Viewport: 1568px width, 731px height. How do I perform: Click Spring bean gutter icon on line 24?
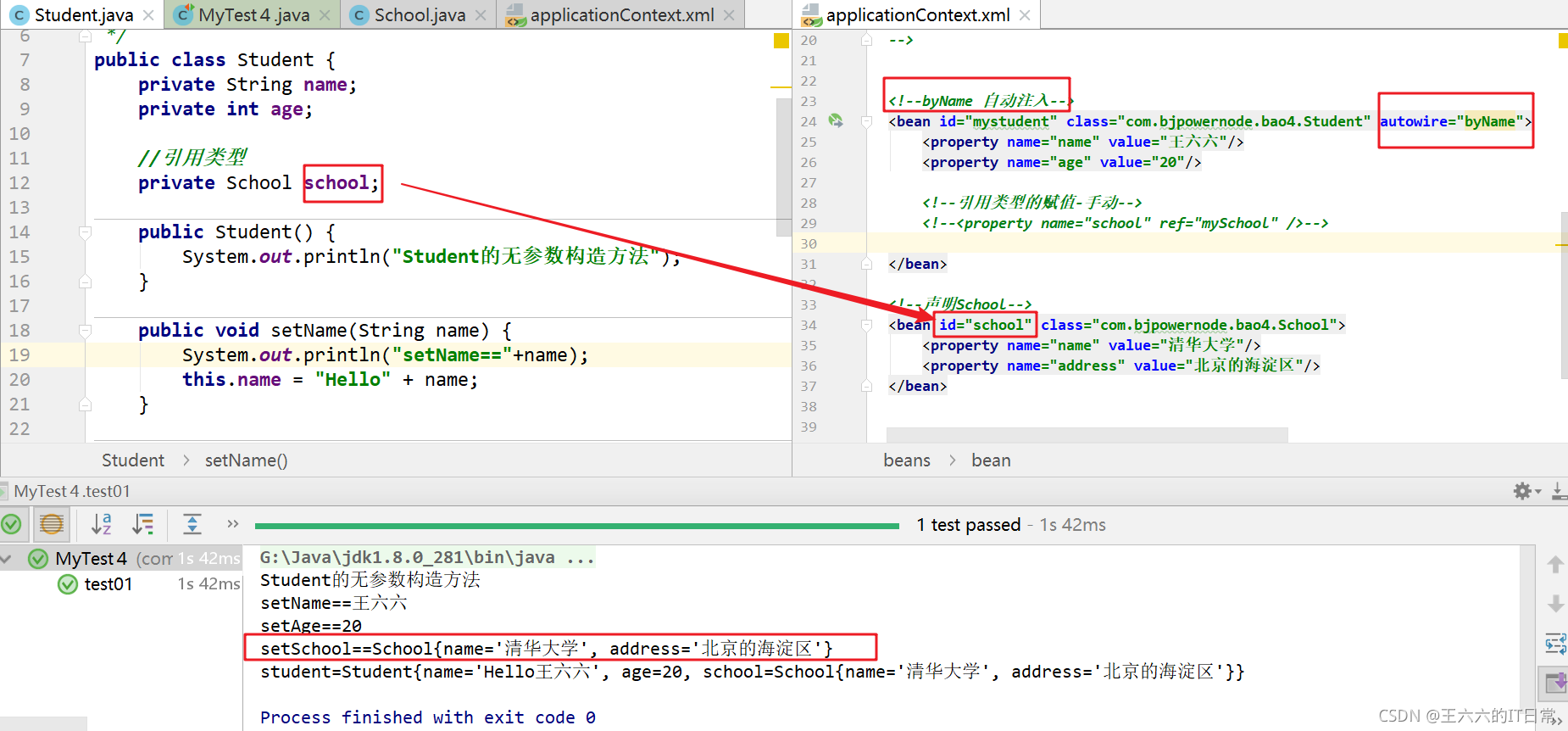pos(836,121)
